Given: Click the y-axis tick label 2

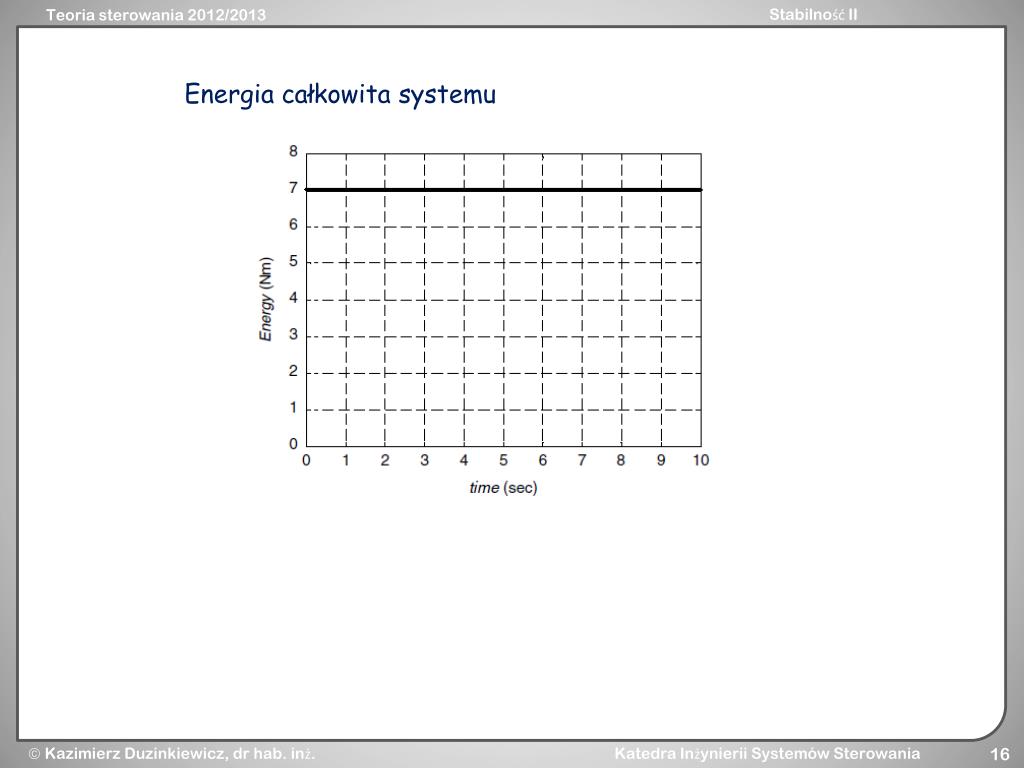Looking at the screenshot, I should [293, 371].
